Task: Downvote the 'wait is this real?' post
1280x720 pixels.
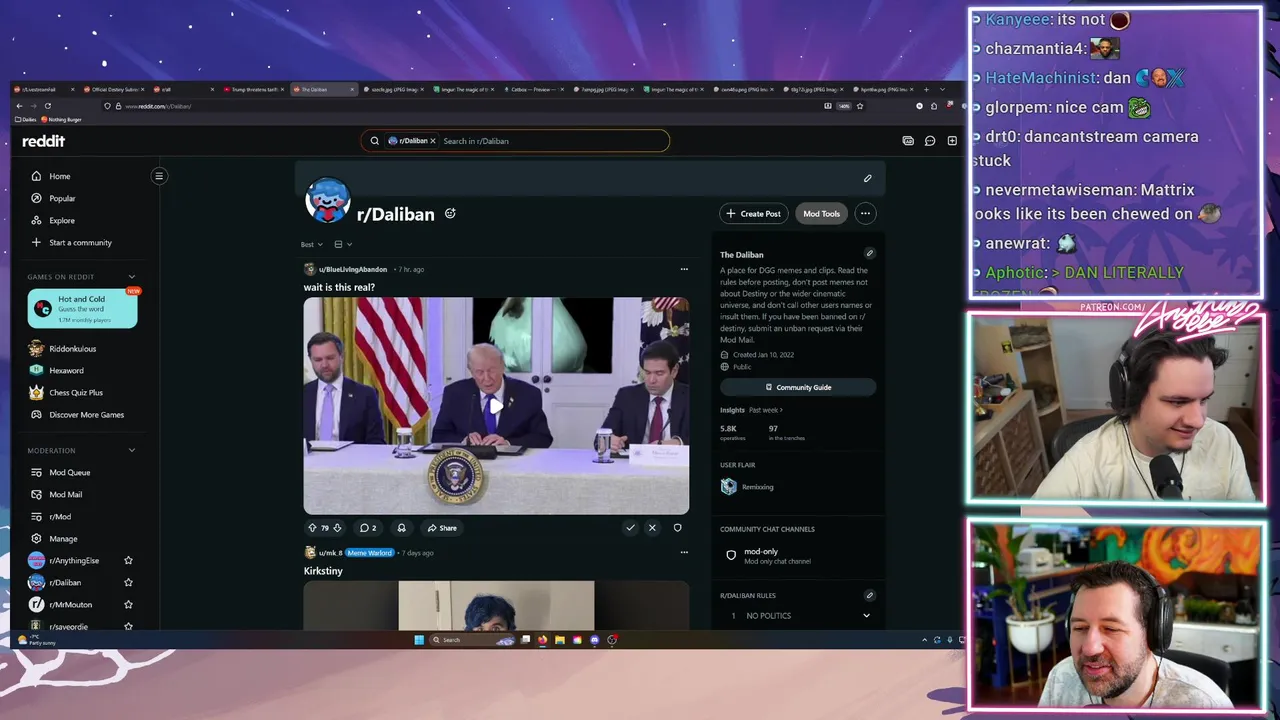Action: (337, 528)
